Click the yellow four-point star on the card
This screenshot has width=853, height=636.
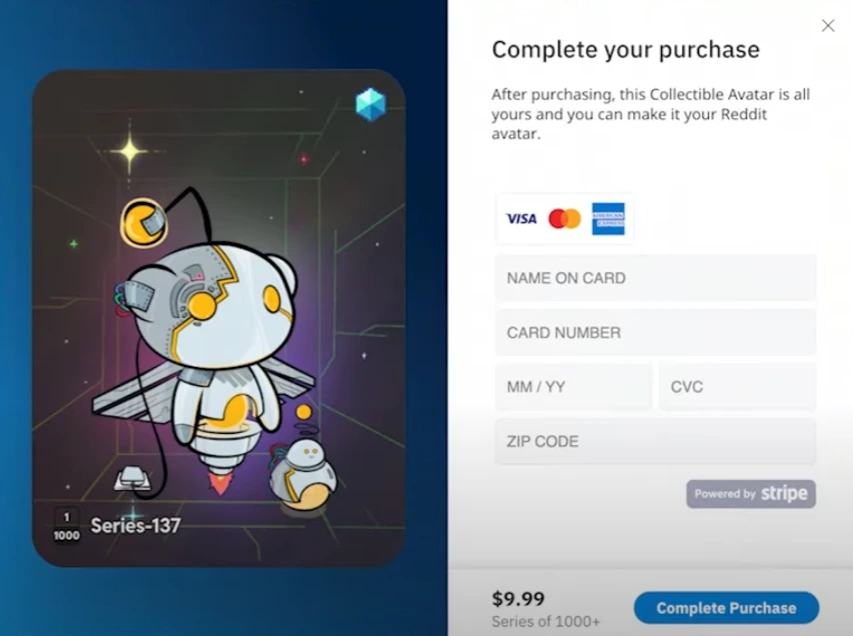click(129, 151)
